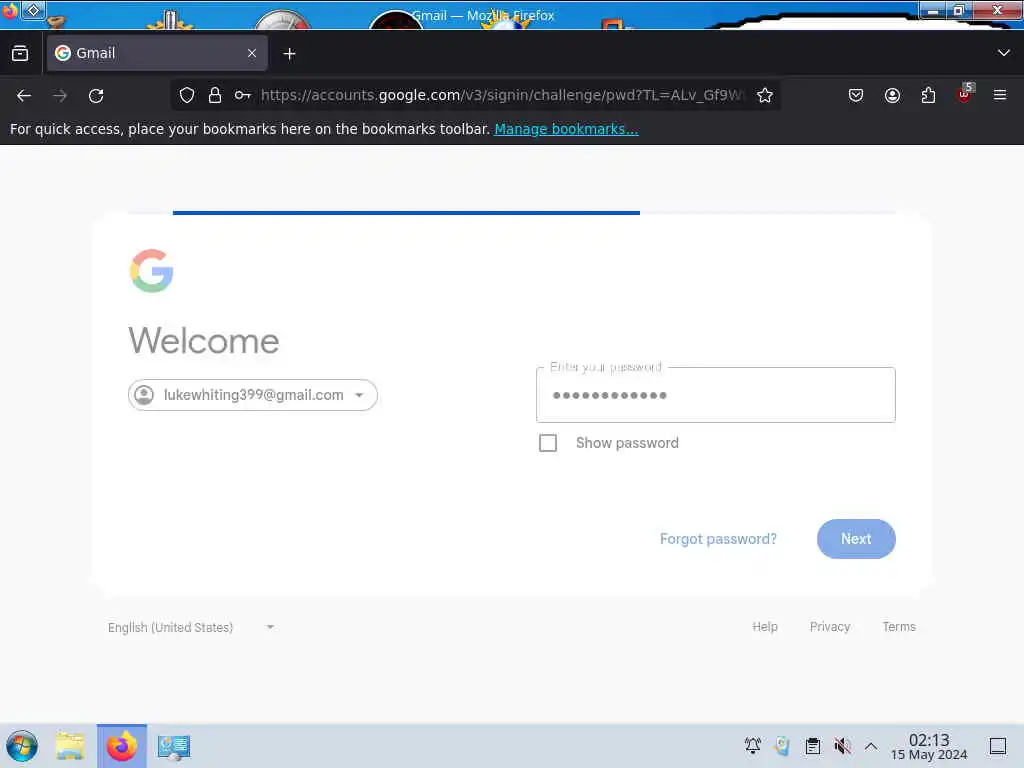Open the file manager from taskbar
1024x768 pixels.
70,746
